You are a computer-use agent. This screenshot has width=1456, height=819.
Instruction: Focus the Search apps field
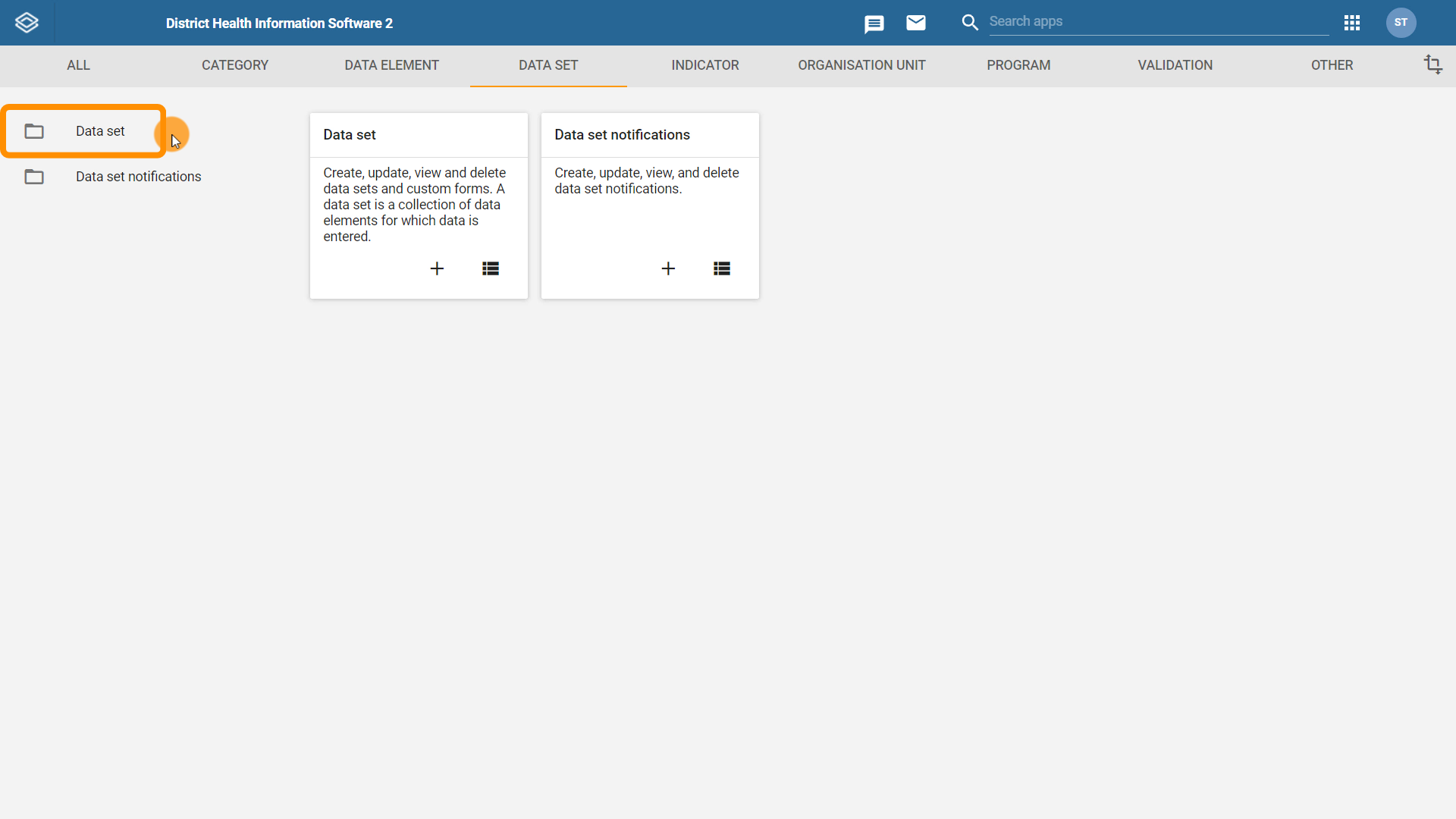point(1159,22)
